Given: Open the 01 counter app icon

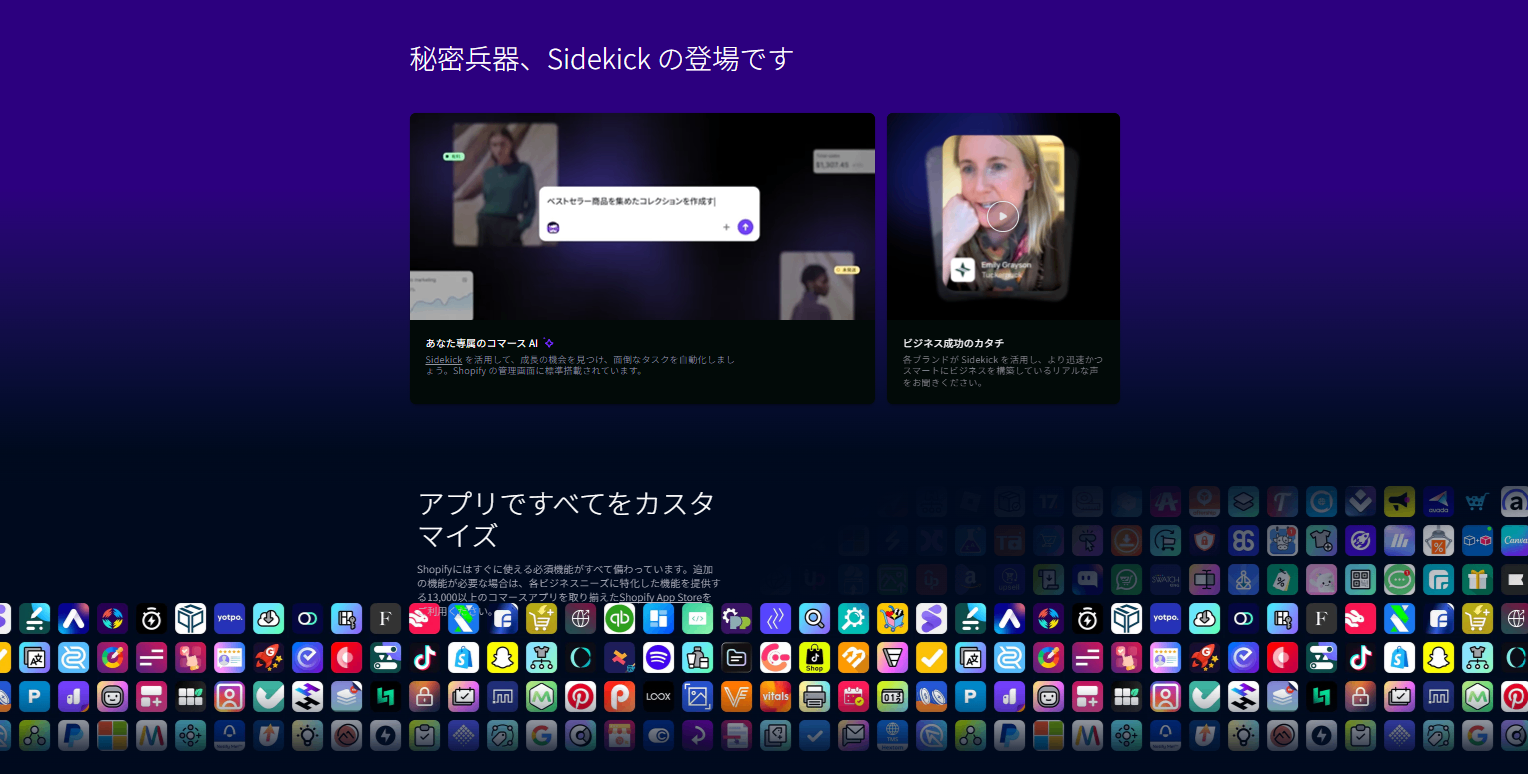Looking at the screenshot, I should click(x=893, y=696).
